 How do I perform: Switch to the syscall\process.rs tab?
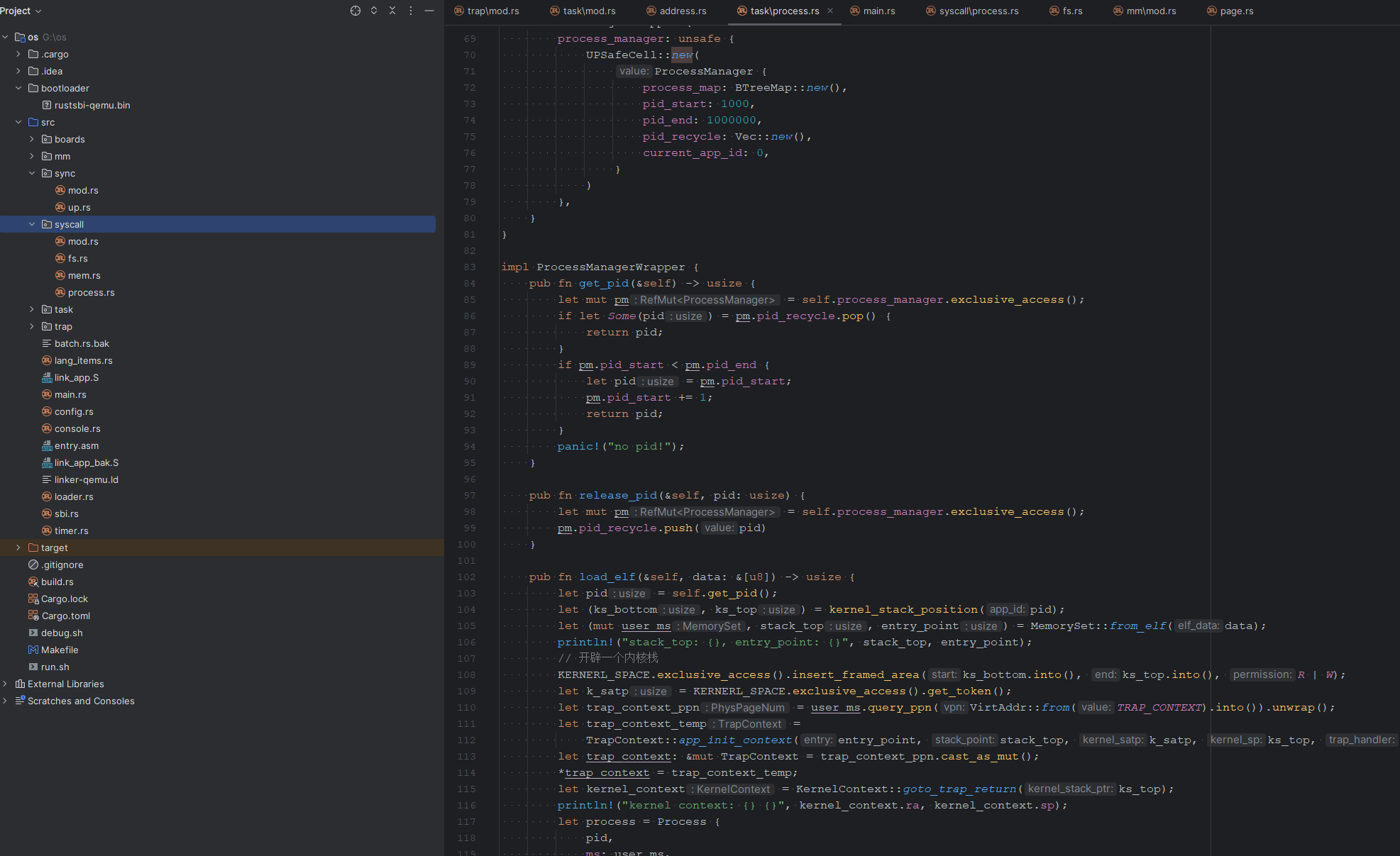point(972,11)
